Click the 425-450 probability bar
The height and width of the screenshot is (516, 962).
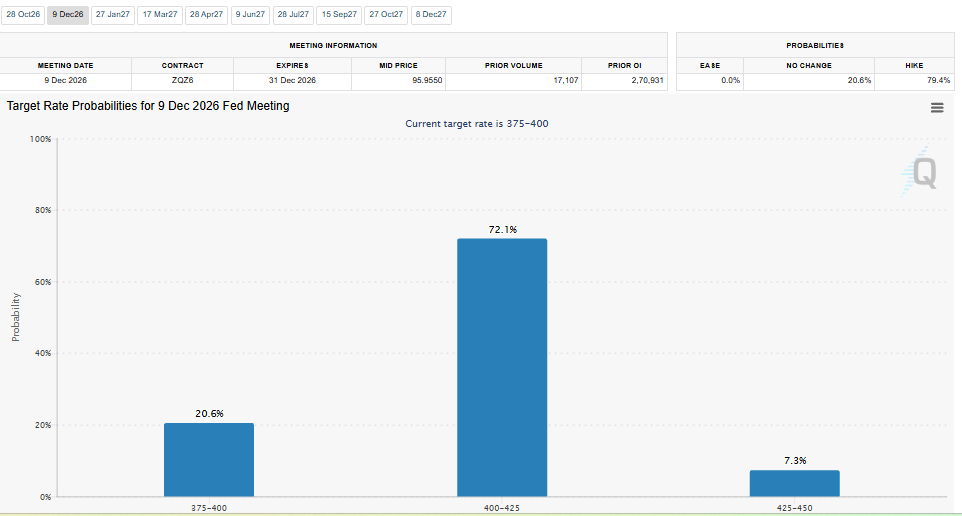point(795,483)
